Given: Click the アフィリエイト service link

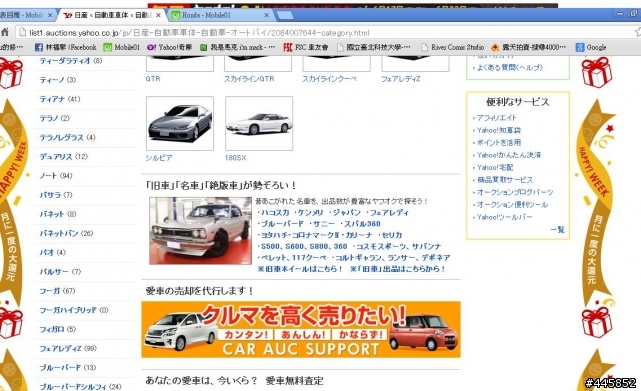Looking at the screenshot, I should click(x=496, y=118).
